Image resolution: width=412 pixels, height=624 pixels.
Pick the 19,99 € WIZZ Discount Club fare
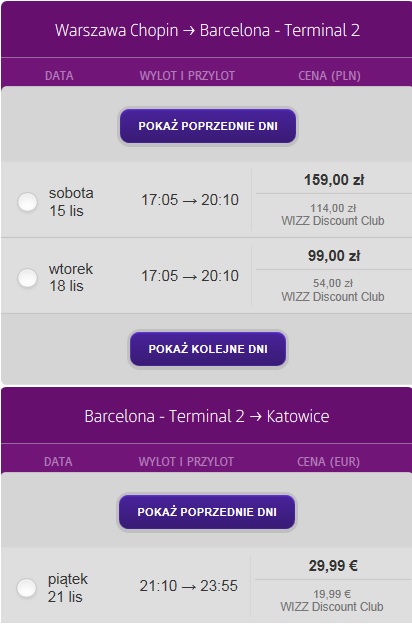tap(332, 600)
